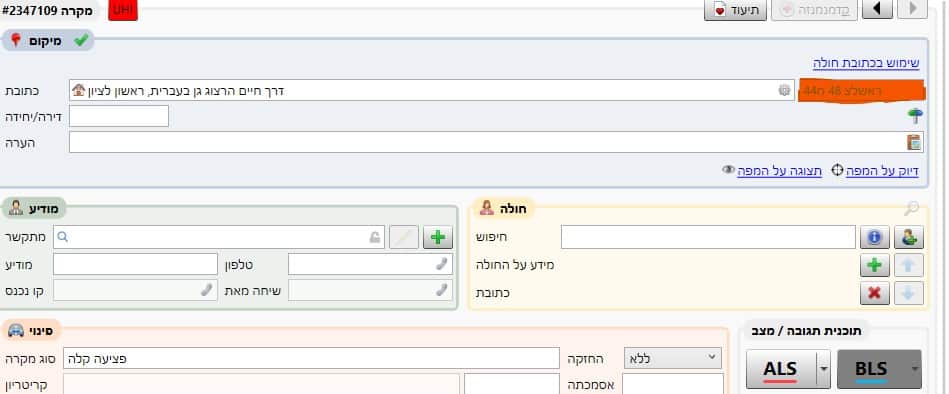Select the ALS response plan button
This screenshot has height=394, width=949.
click(780, 369)
